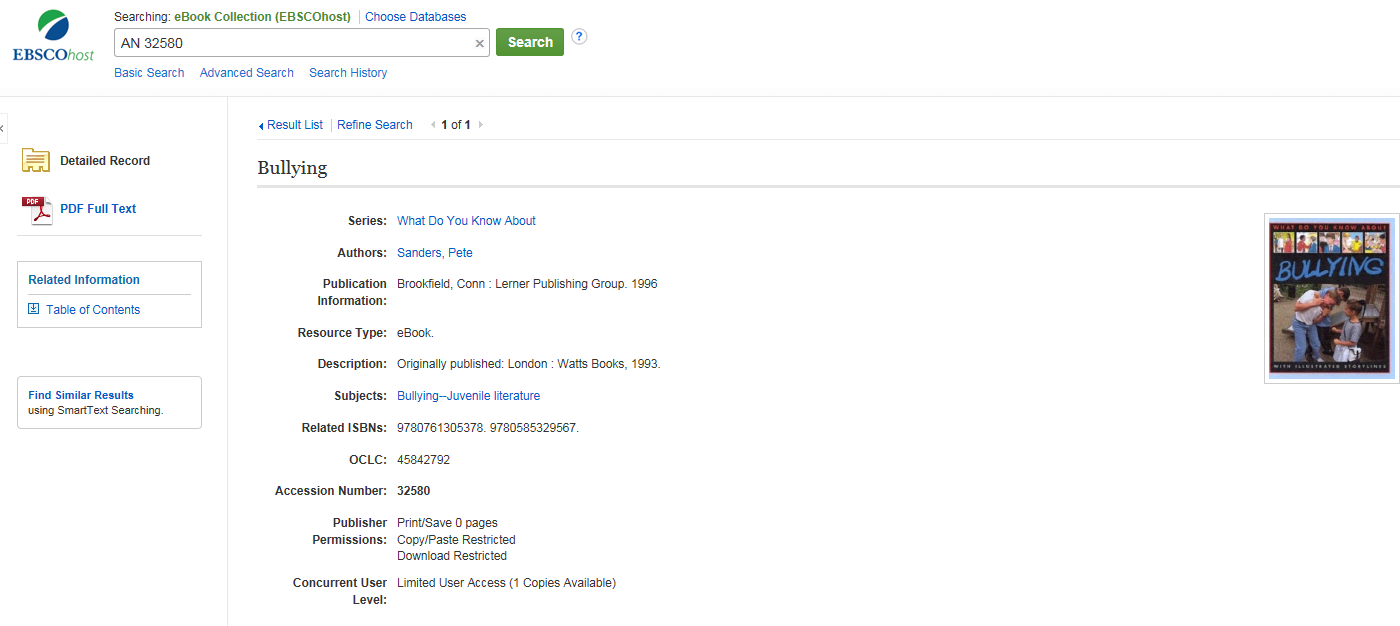The image size is (1400, 626).
Task: Open the Bullying book cover thumbnail
Action: coord(1332,298)
